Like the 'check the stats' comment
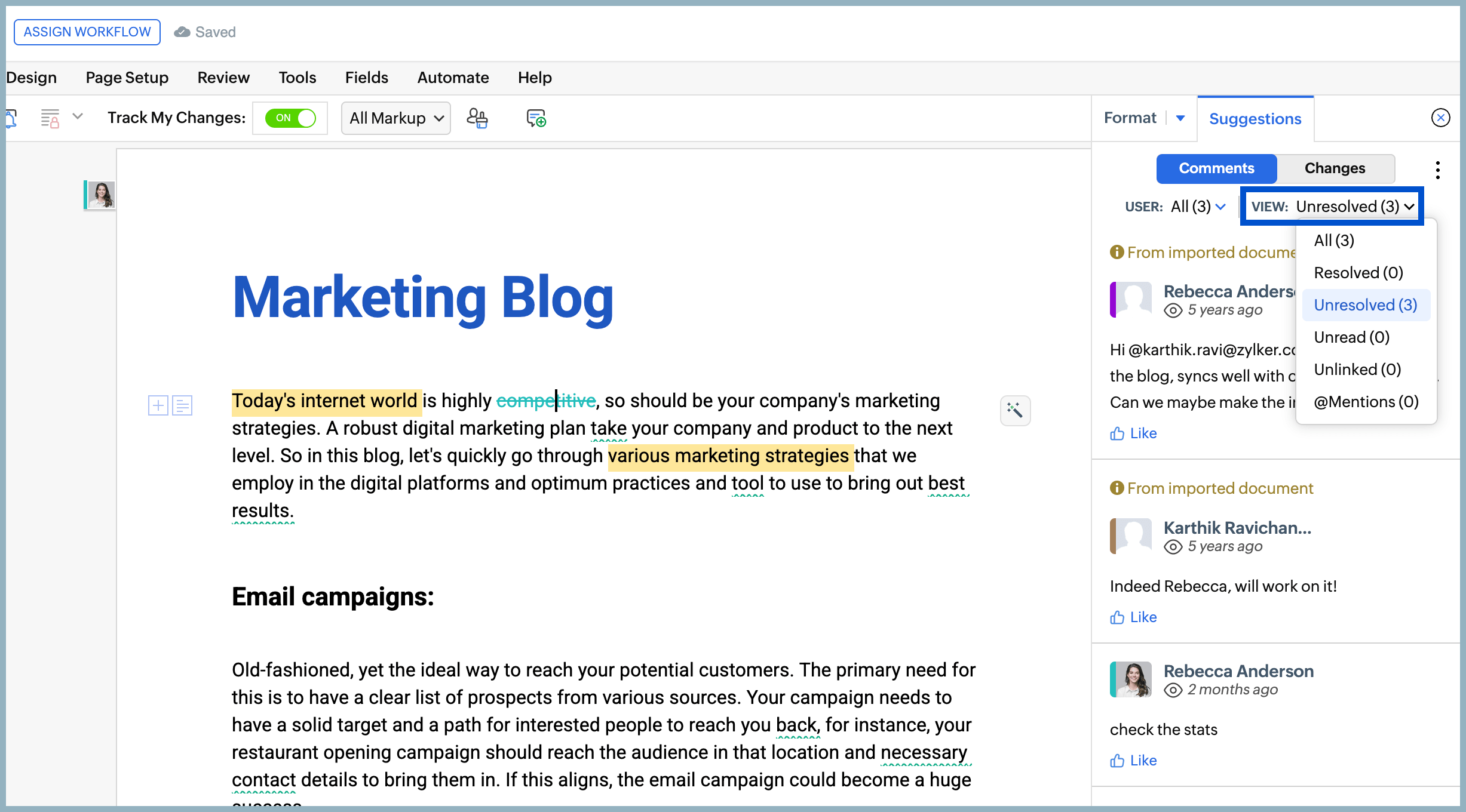This screenshot has width=1466, height=812. [x=1133, y=761]
